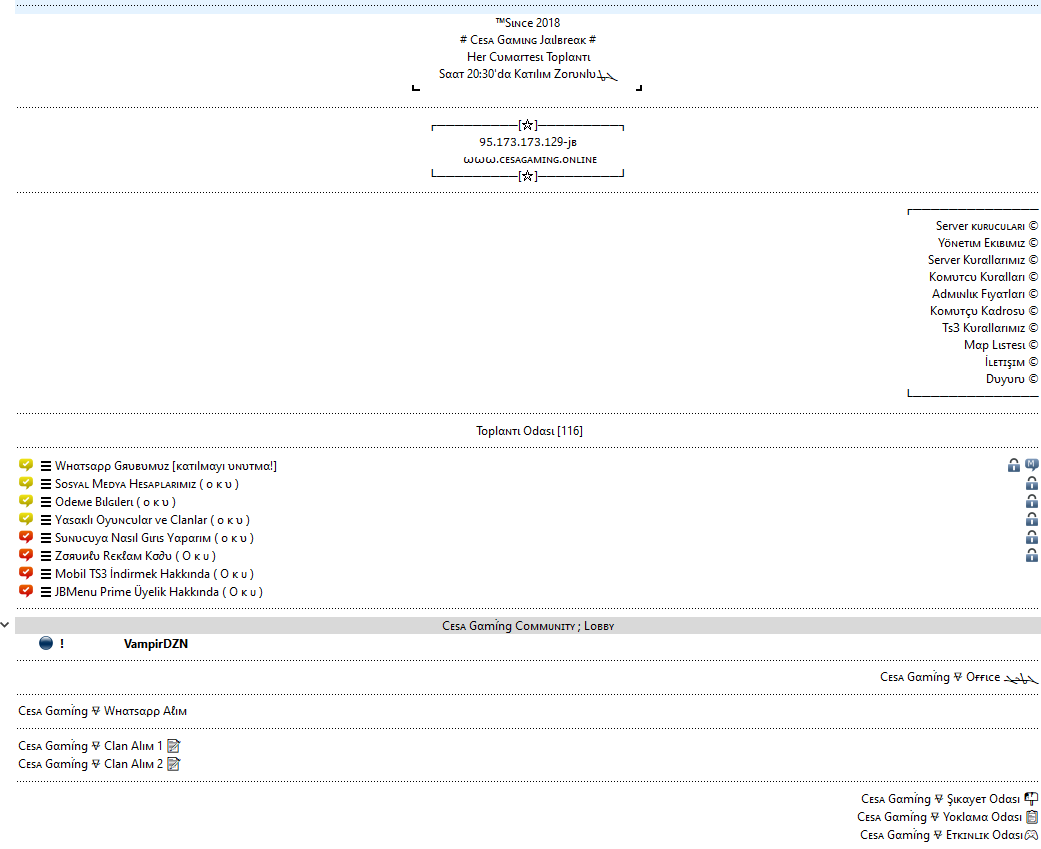Click the moderated M badge on Whatsapp Grubumuz row
Image resolution: width=1041 pixels, height=849 pixels.
[1032, 465]
